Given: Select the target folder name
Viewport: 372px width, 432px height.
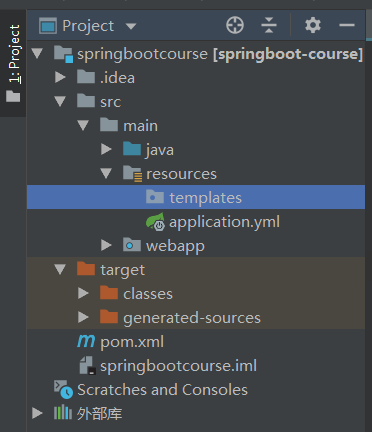Looking at the screenshot, I should (122, 271).
